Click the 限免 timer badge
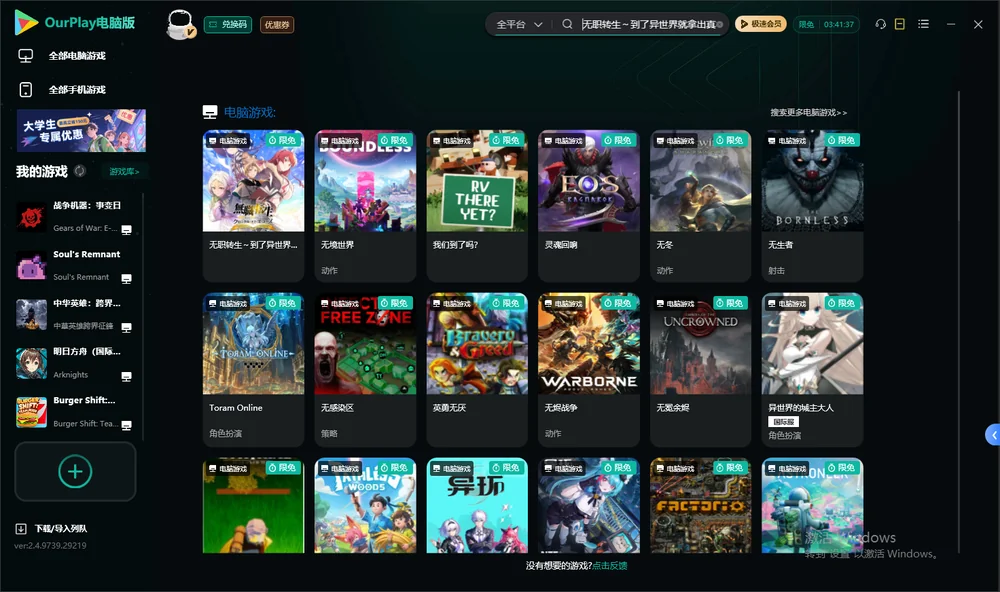This screenshot has height=592, width=1000. (826, 24)
